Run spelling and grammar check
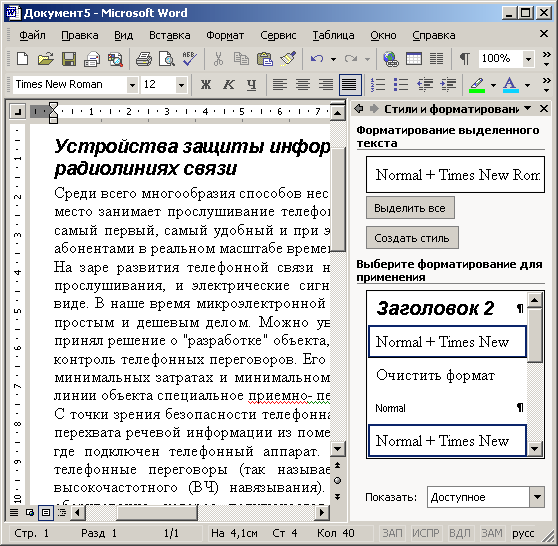The height and width of the screenshot is (546, 558). tap(189, 59)
